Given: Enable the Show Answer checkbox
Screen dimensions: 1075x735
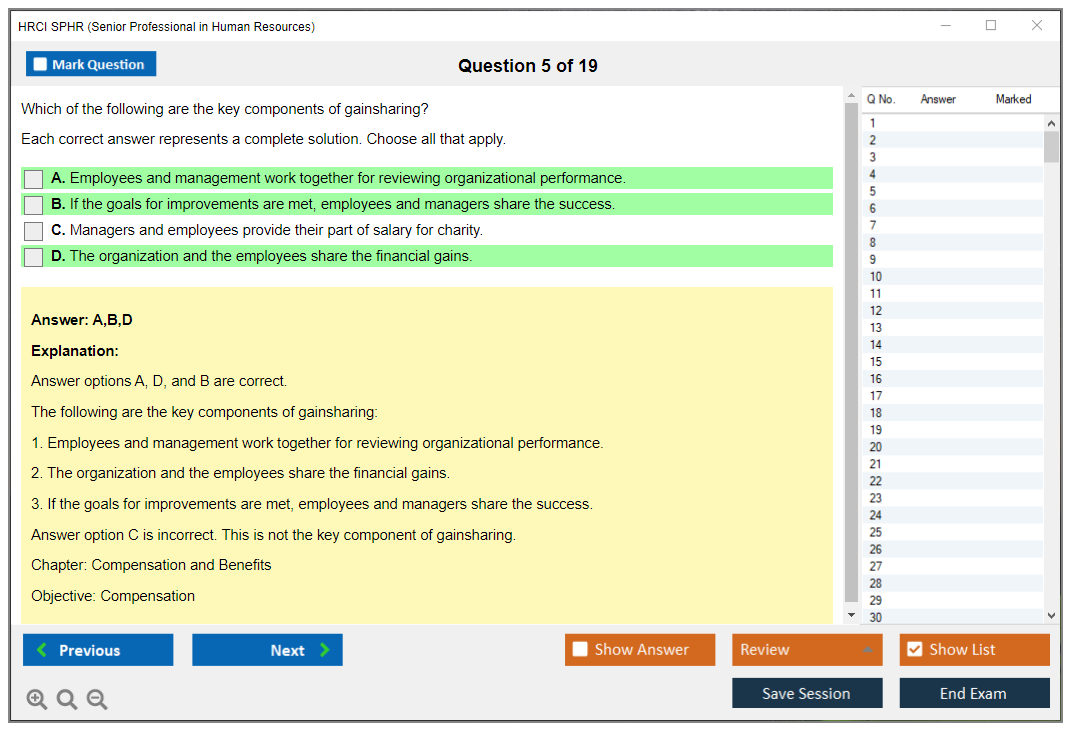Looking at the screenshot, I should coord(580,650).
